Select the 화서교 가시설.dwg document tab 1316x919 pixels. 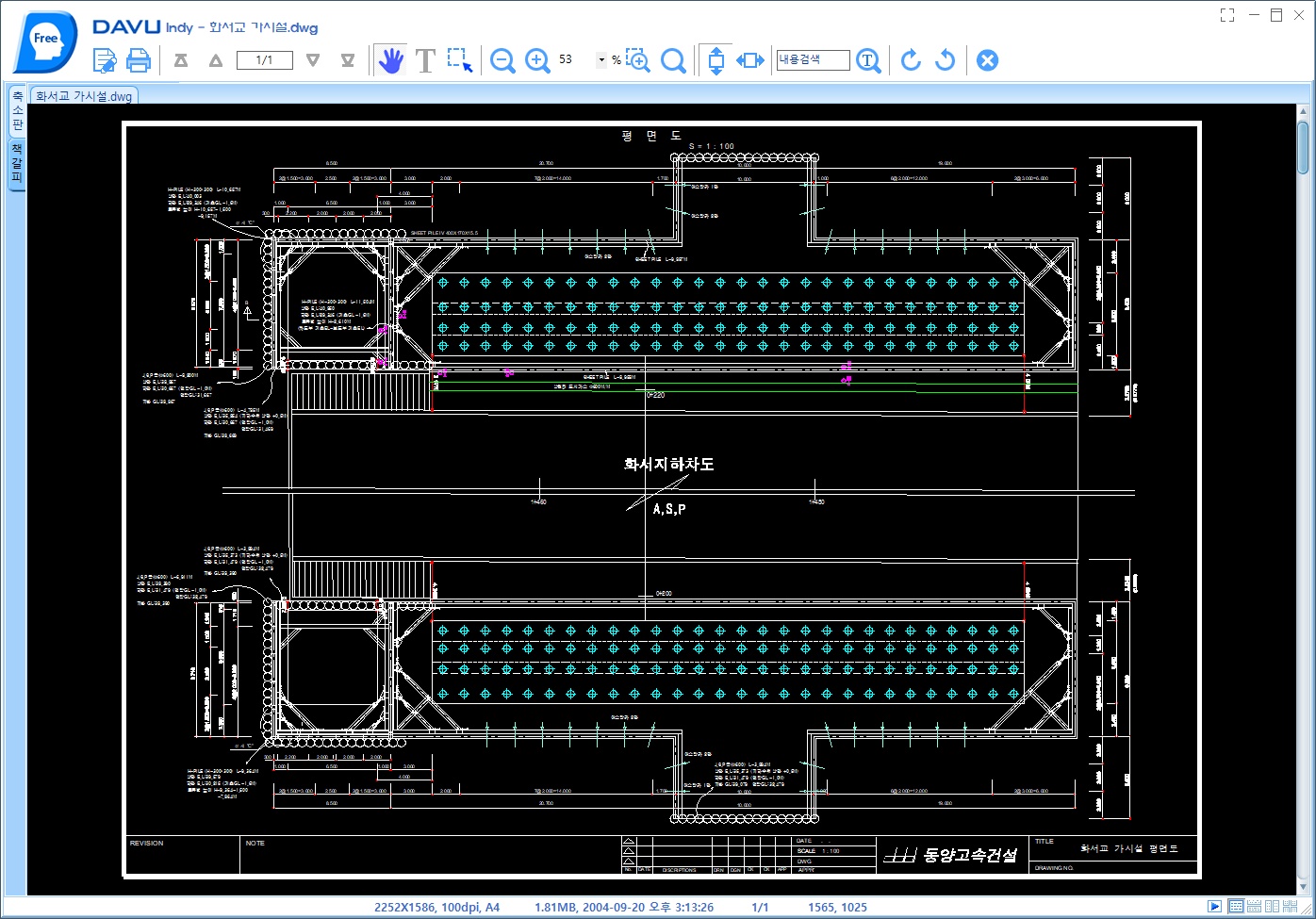(84, 96)
